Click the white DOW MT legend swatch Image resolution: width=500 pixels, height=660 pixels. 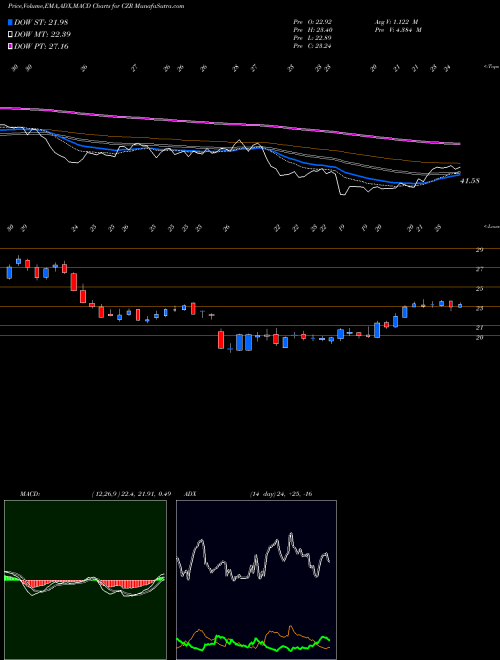[10, 35]
